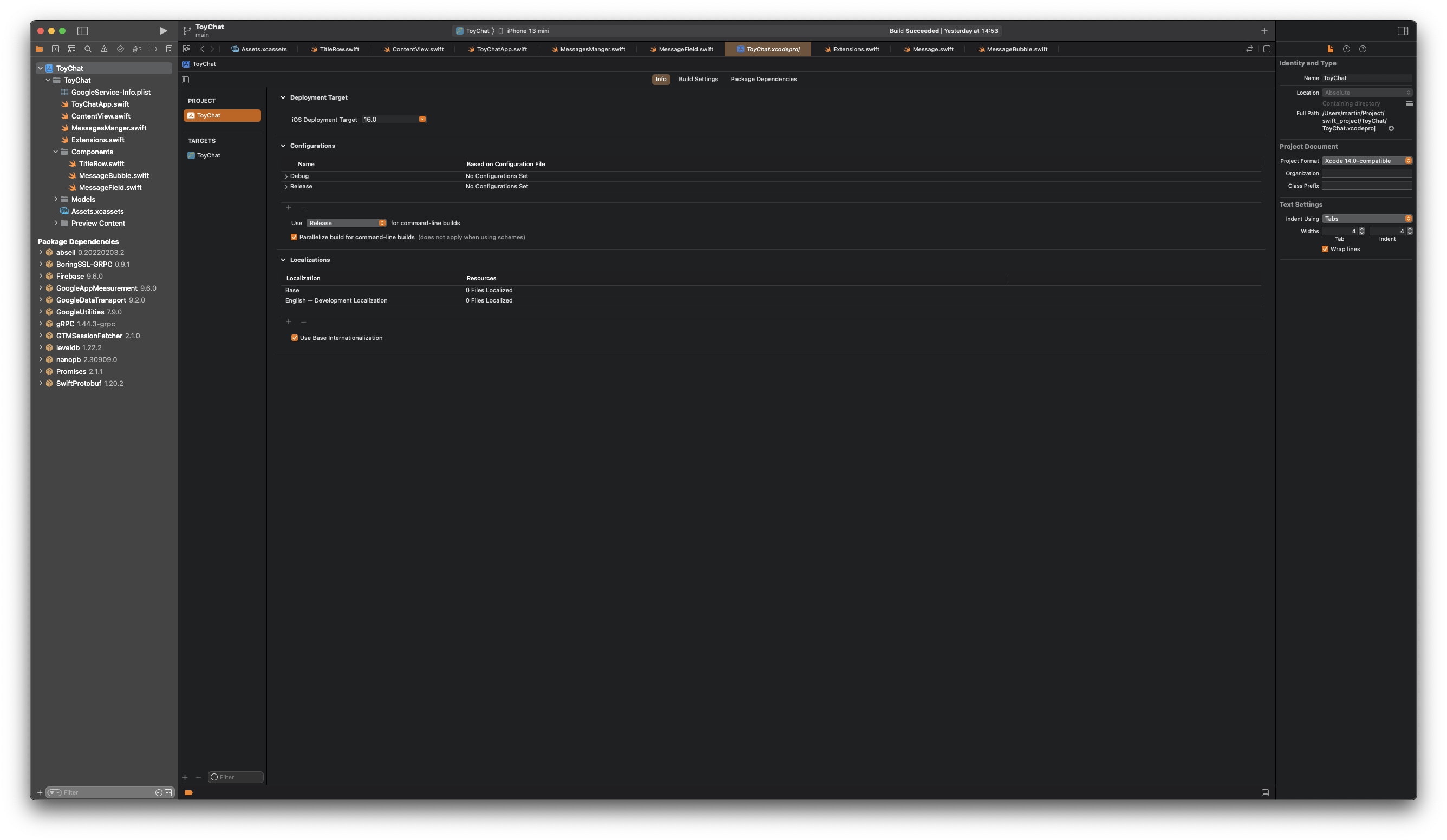
Task: Show the Quick Help inspector icon
Action: (1363, 49)
